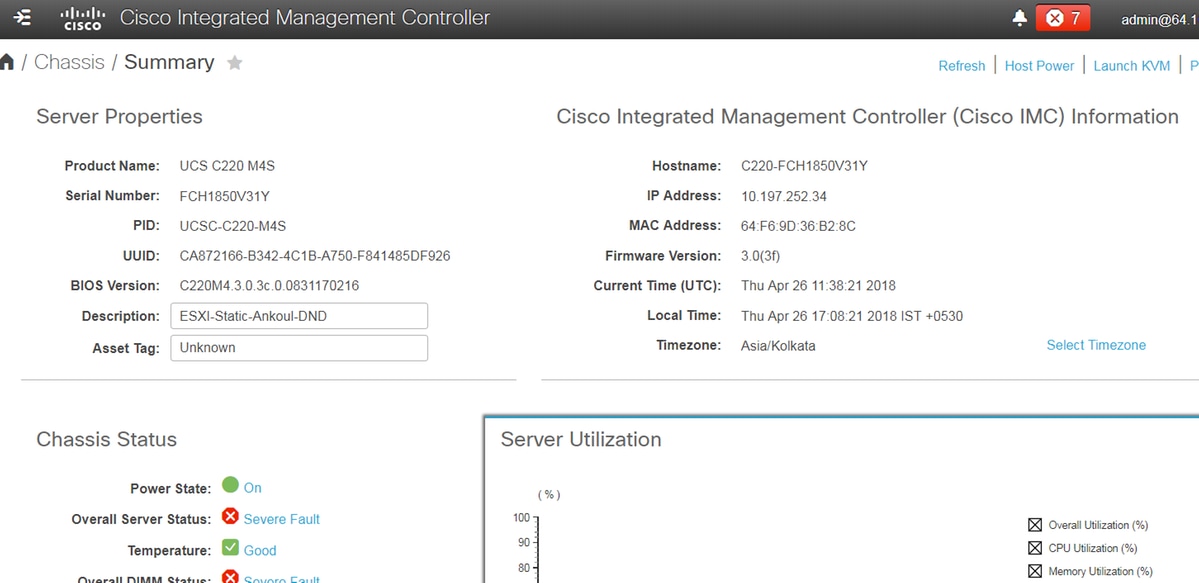This screenshot has width=1199, height=583.
Task: Click the Asset Tag input field
Action: pos(299,348)
